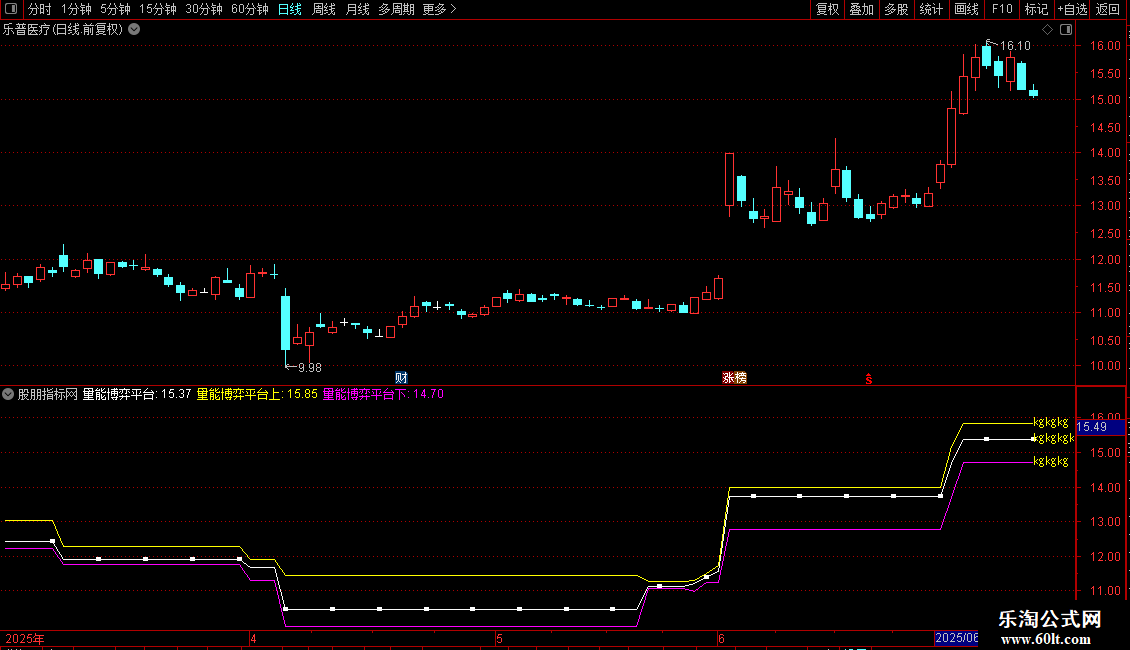The image size is (1130, 650).
Task: Select the 5分钟 period
Action: pos(115,9)
